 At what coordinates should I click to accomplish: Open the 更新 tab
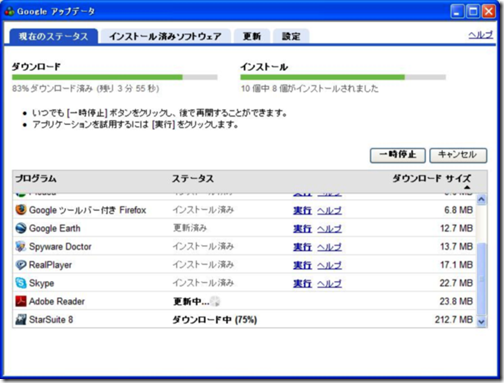click(252, 36)
